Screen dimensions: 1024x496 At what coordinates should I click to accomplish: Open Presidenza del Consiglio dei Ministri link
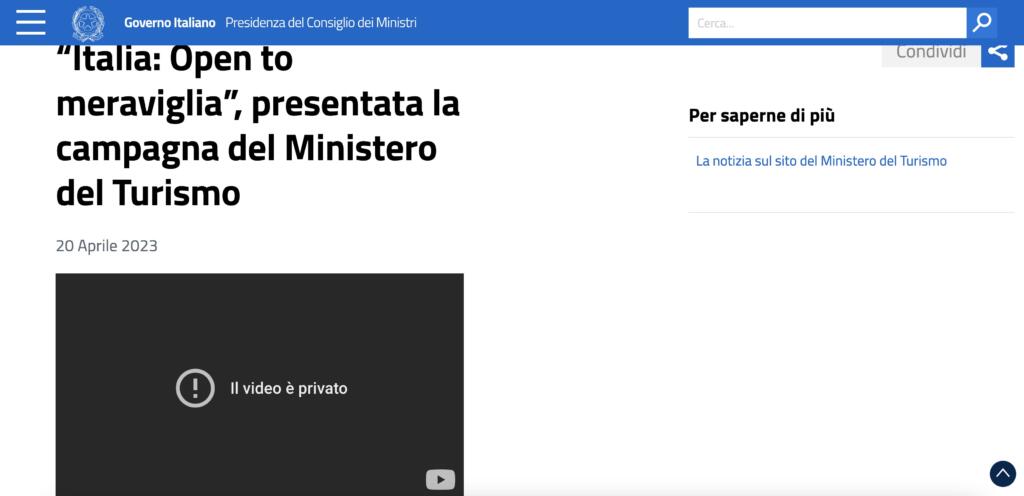click(321, 22)
